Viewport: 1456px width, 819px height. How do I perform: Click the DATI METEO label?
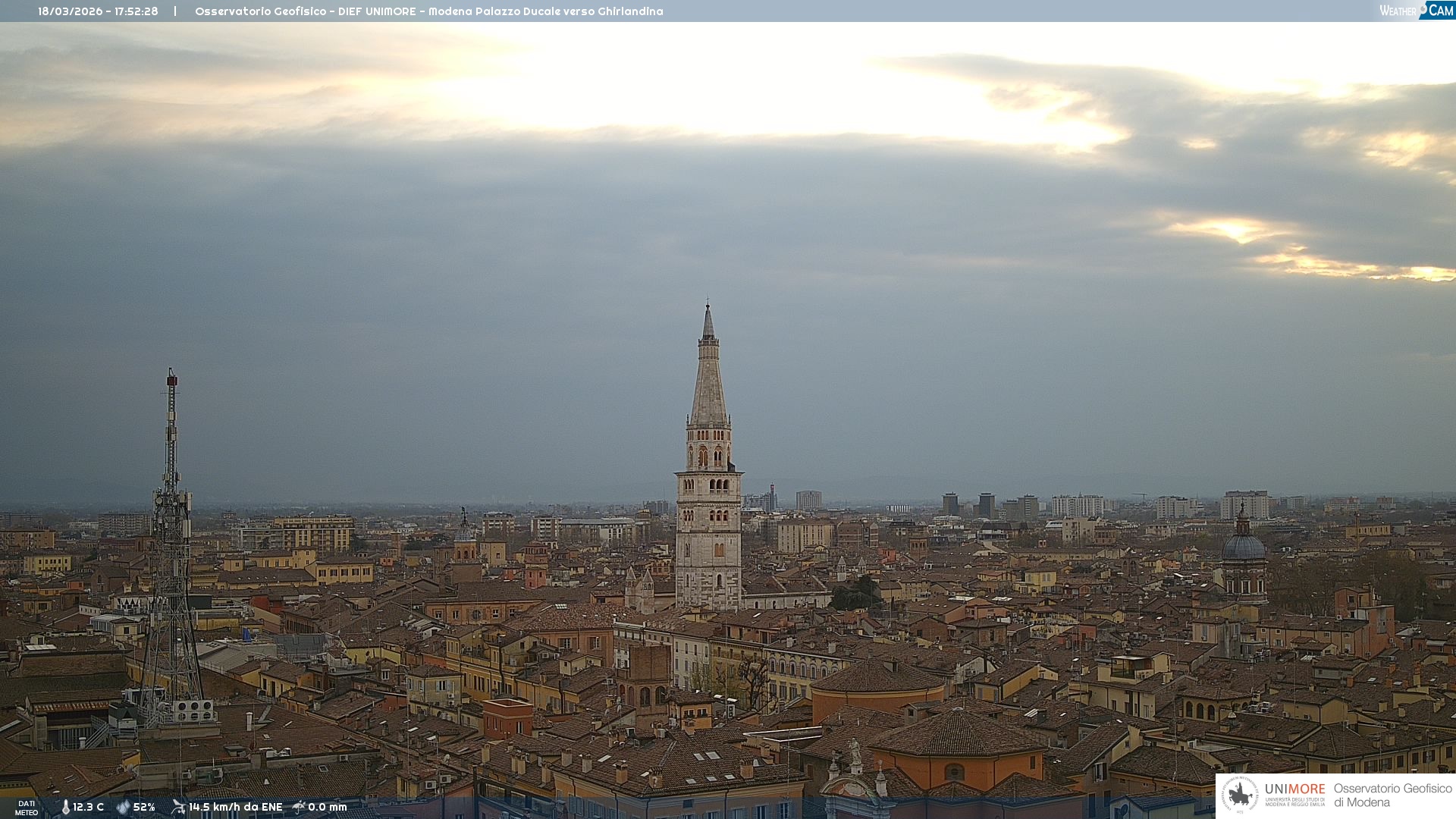(x=26, y=808)
